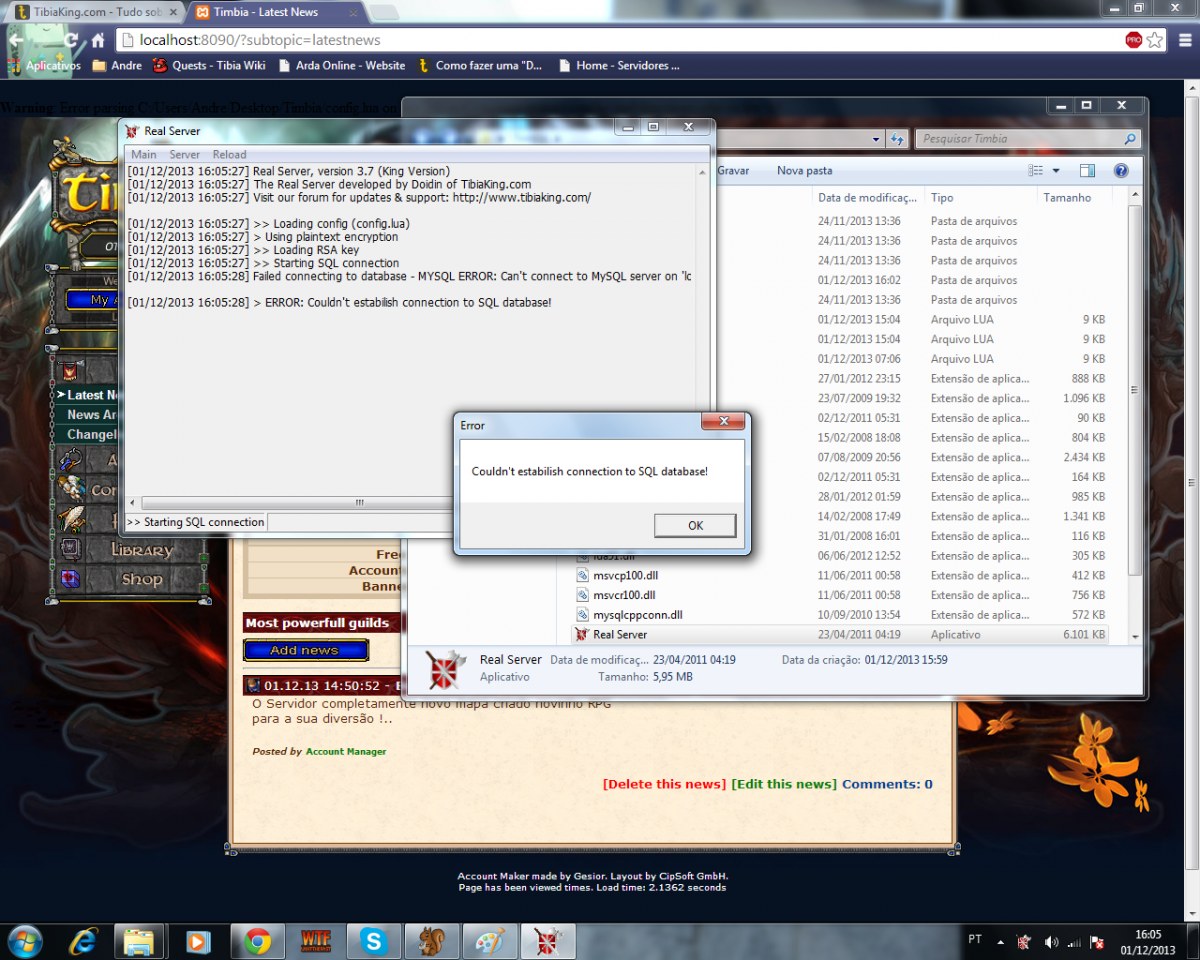Screen dimensions: 1200x960
Task: Click the Library menu on Timbia site
Action: click(141, 550)
